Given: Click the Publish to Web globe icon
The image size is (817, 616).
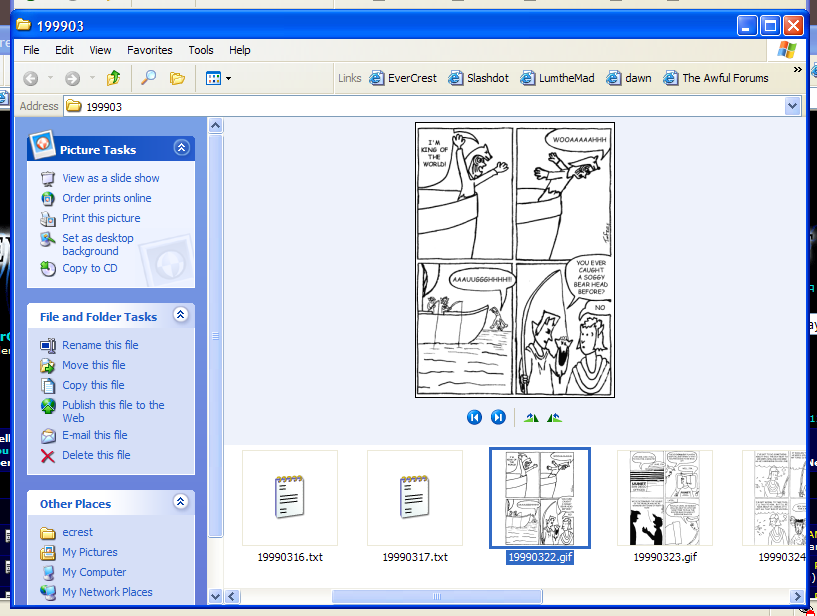Looking at the screenshot, I should pos(47,406).
